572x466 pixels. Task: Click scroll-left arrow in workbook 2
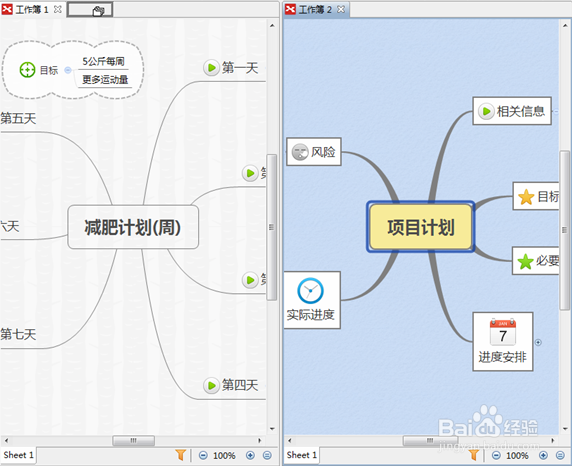[290, 440]
